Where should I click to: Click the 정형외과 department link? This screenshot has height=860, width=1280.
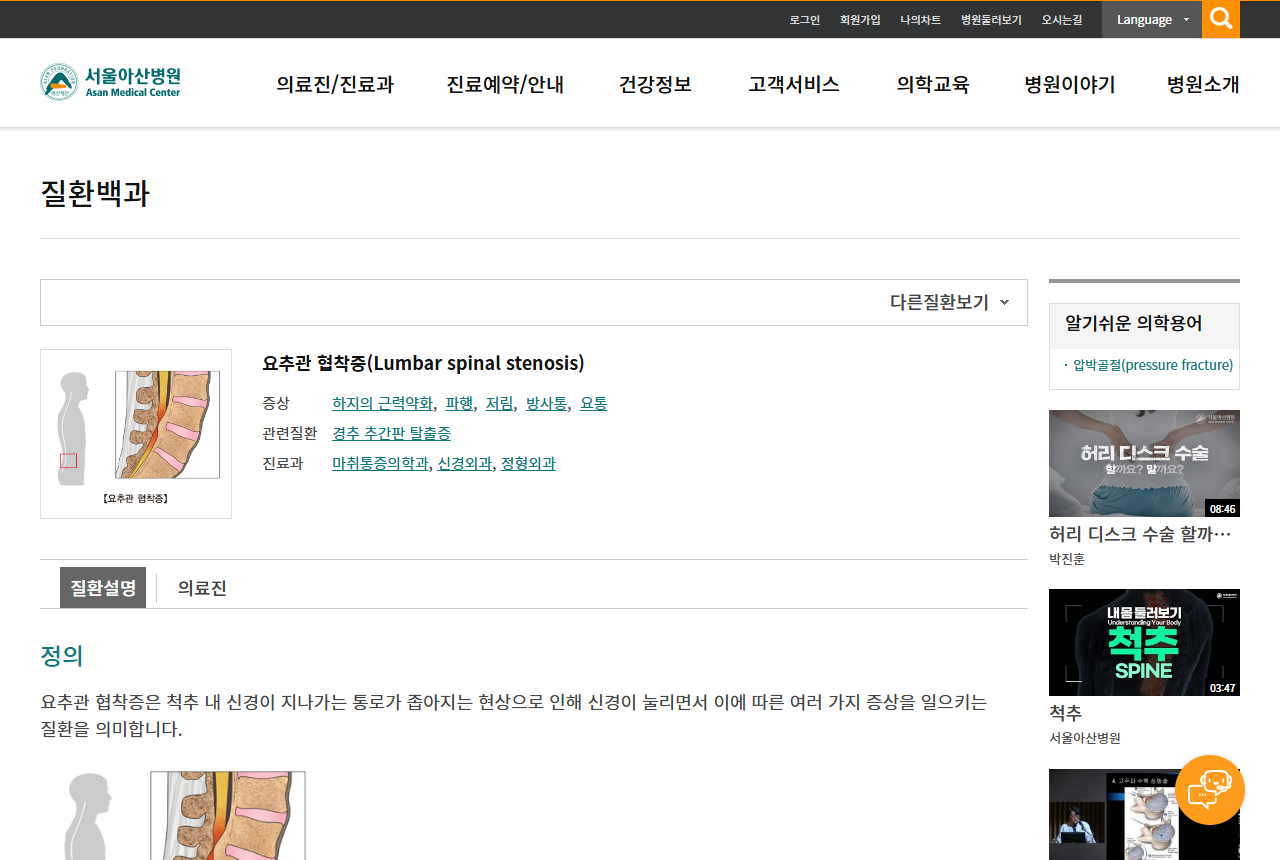coord(528,463)
